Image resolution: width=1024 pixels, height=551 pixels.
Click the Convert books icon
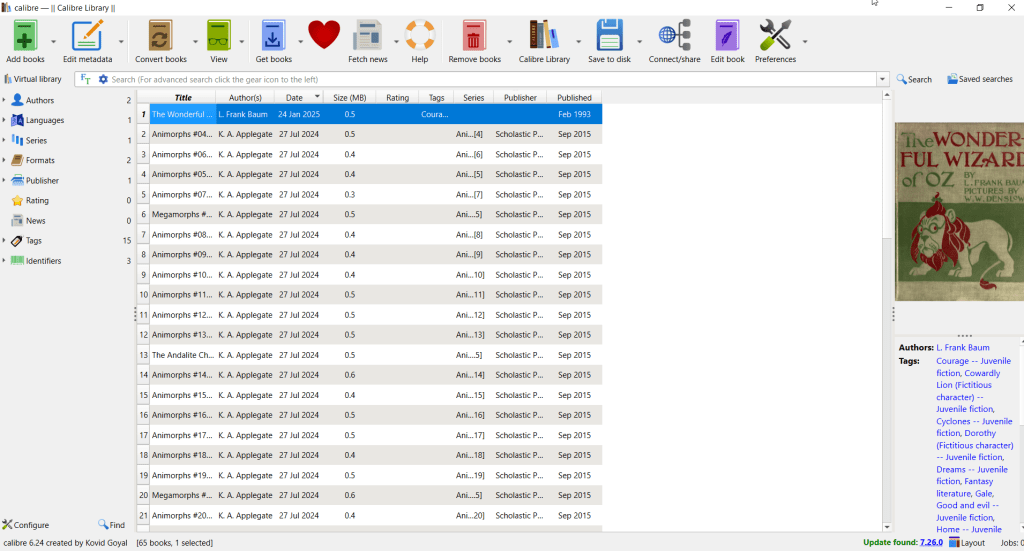[x=160, y=36]
